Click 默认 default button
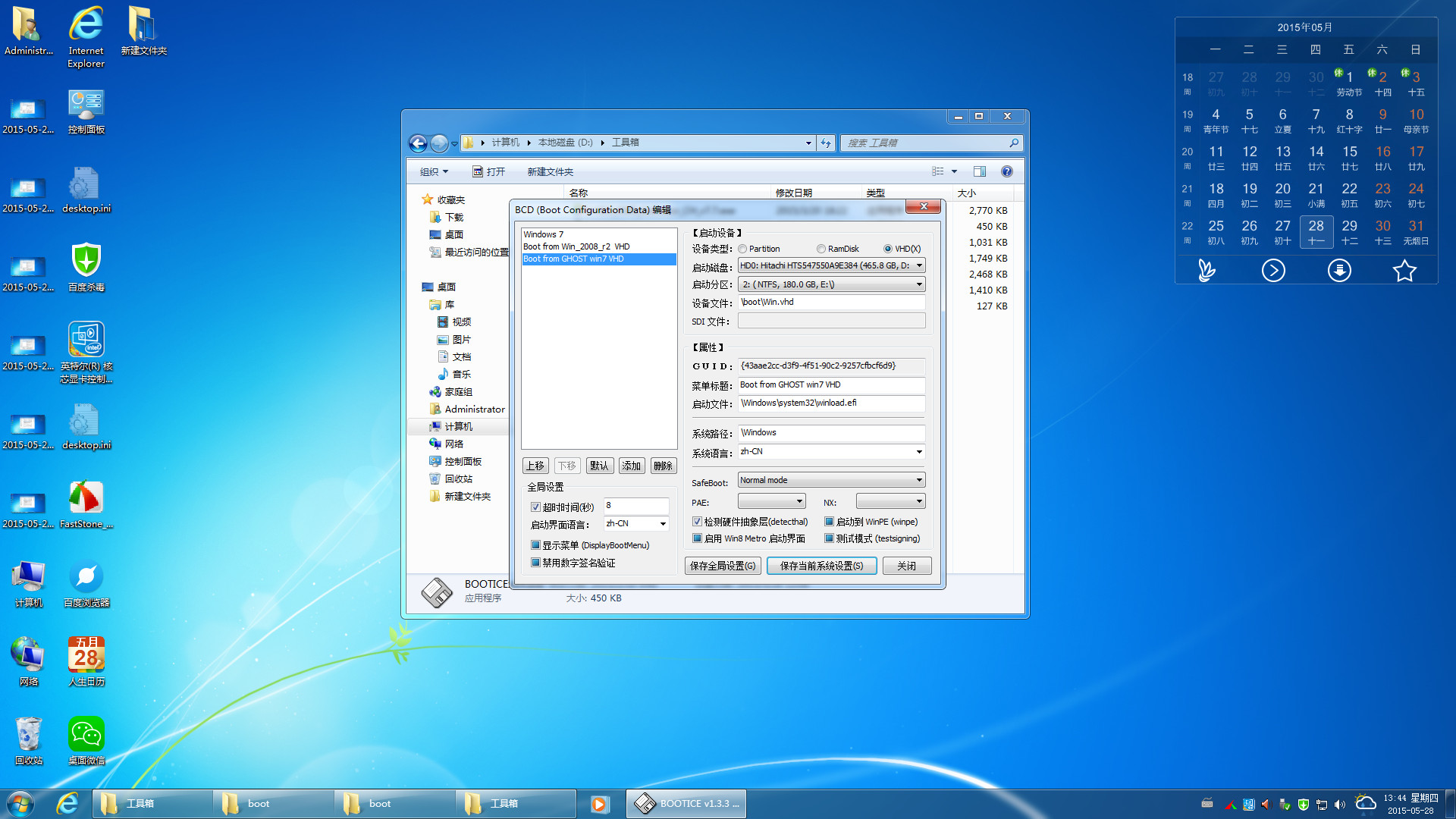The image size is (1456, 819). [599, 466]
